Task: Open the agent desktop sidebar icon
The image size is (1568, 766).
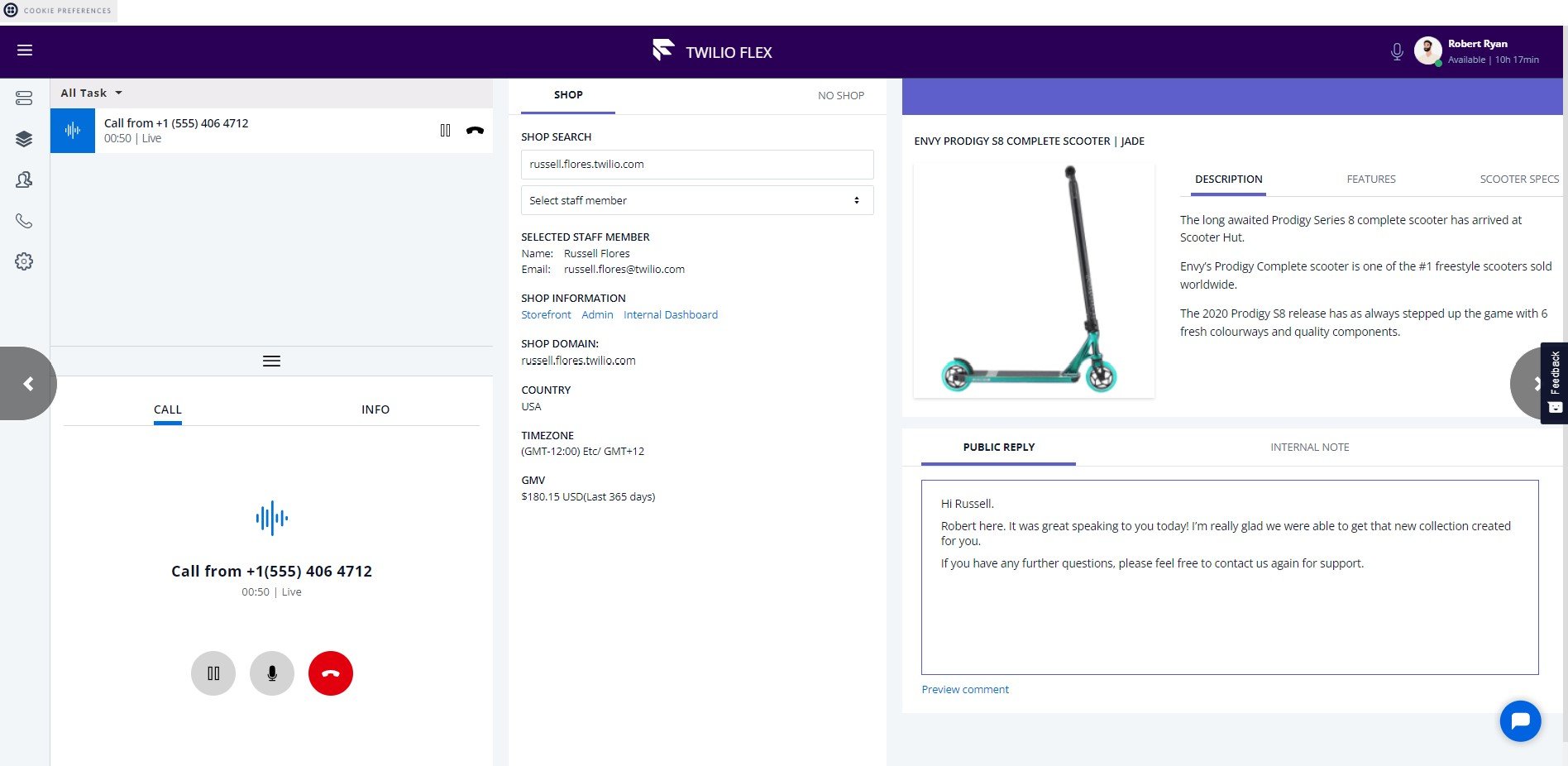Action: [24, 98]
